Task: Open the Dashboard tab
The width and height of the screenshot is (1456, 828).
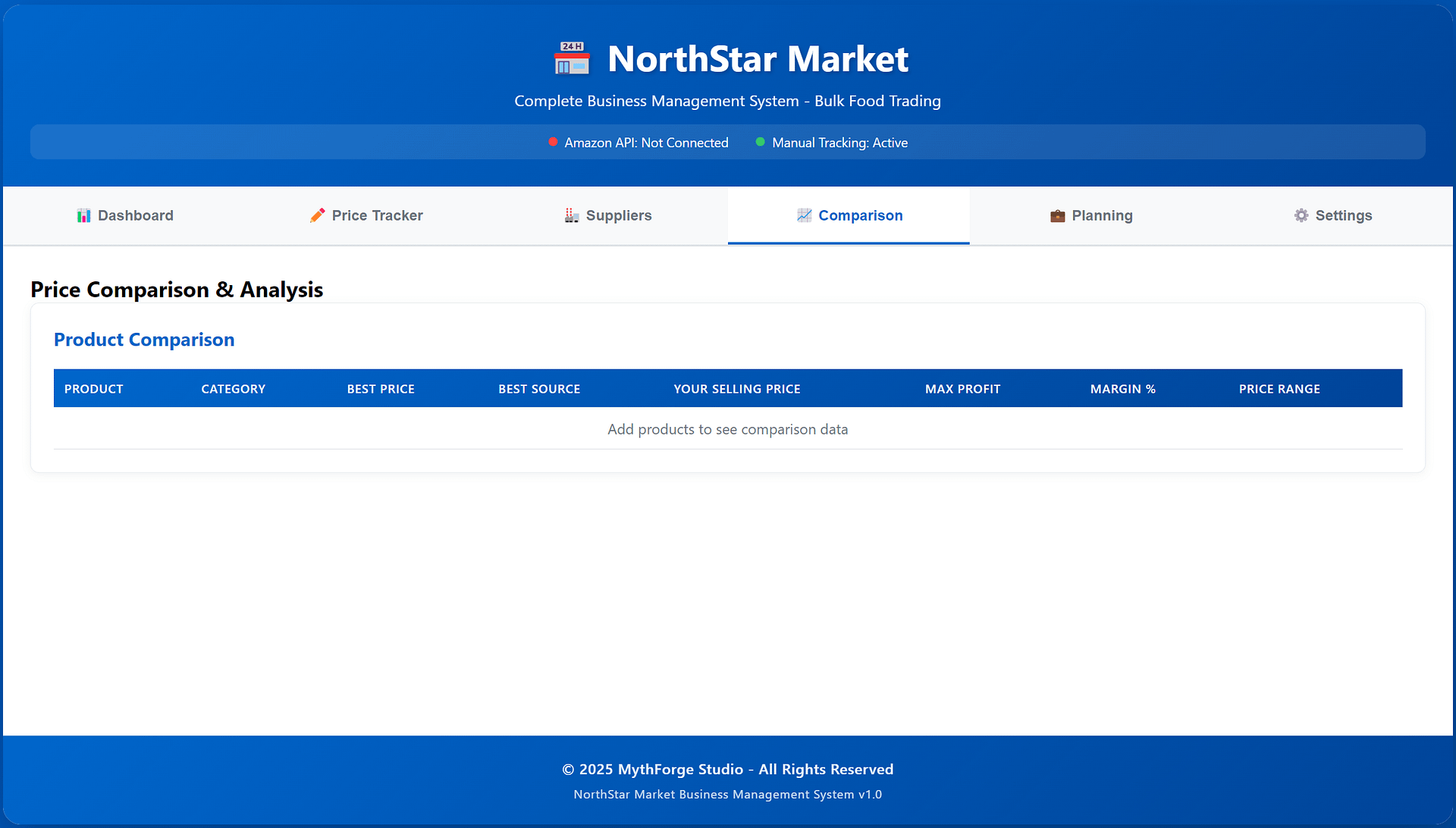Action: tap(135, 215)
